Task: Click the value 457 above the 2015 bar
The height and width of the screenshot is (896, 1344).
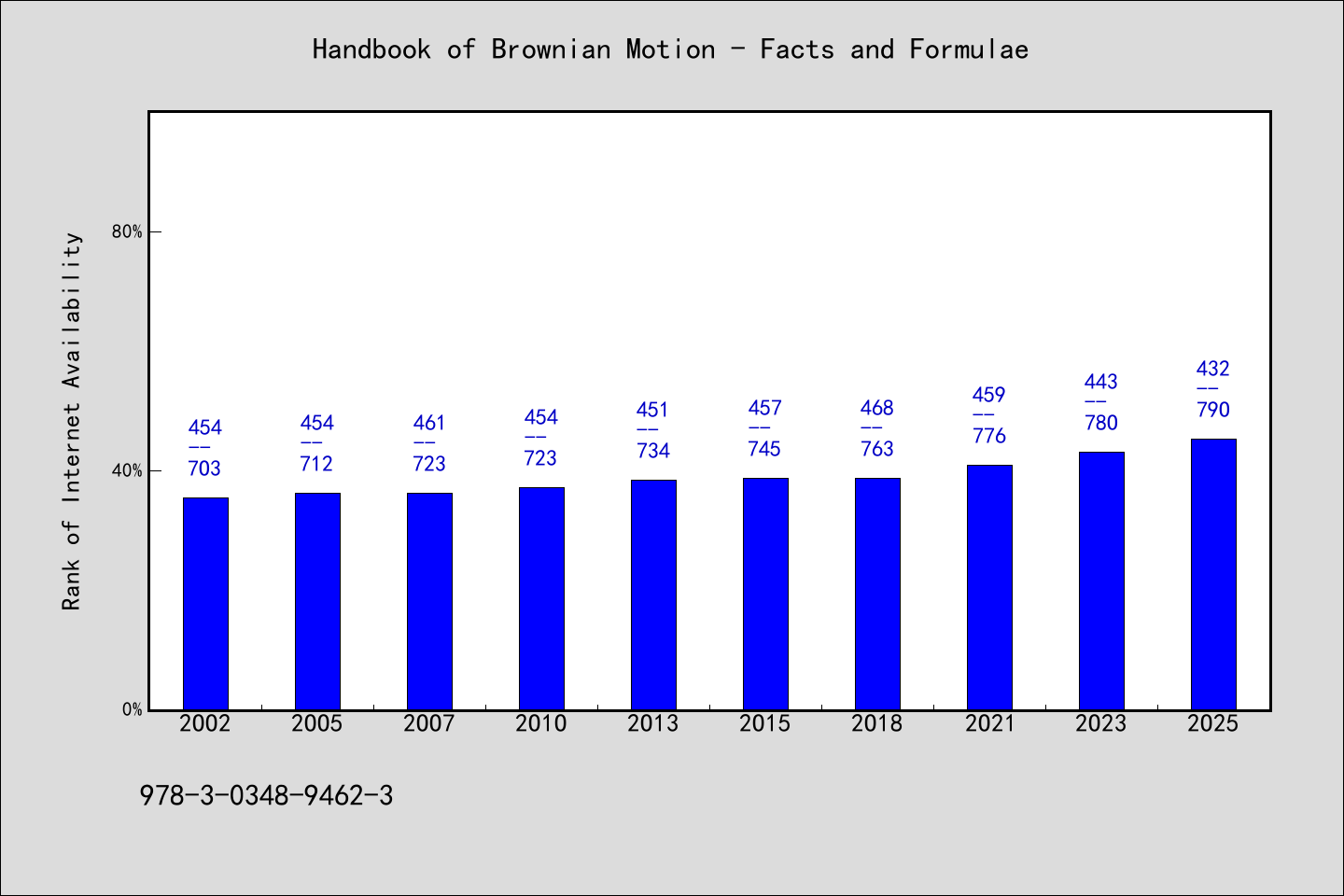Action: pyautogui.click(x=765, y=408)
